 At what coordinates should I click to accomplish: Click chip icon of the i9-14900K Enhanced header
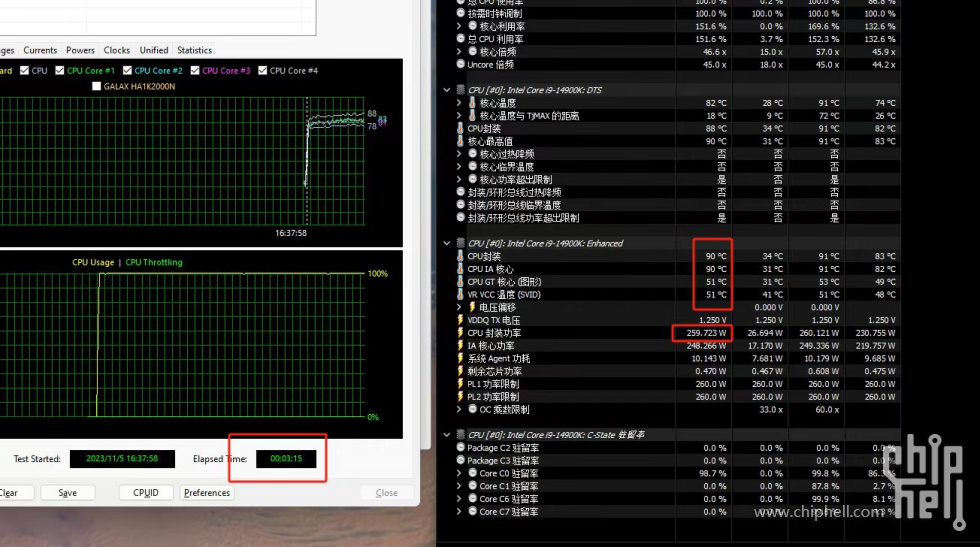coord(461,243)
